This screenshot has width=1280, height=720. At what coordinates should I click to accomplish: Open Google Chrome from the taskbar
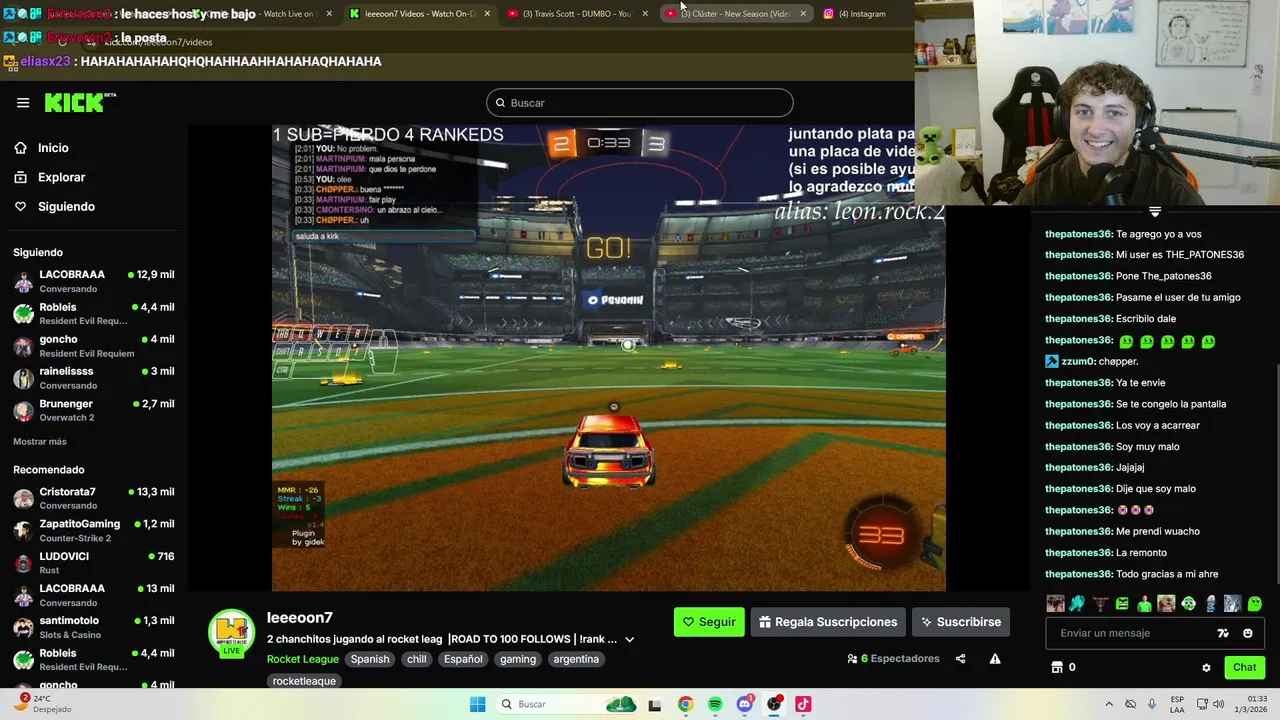(685, 704)
